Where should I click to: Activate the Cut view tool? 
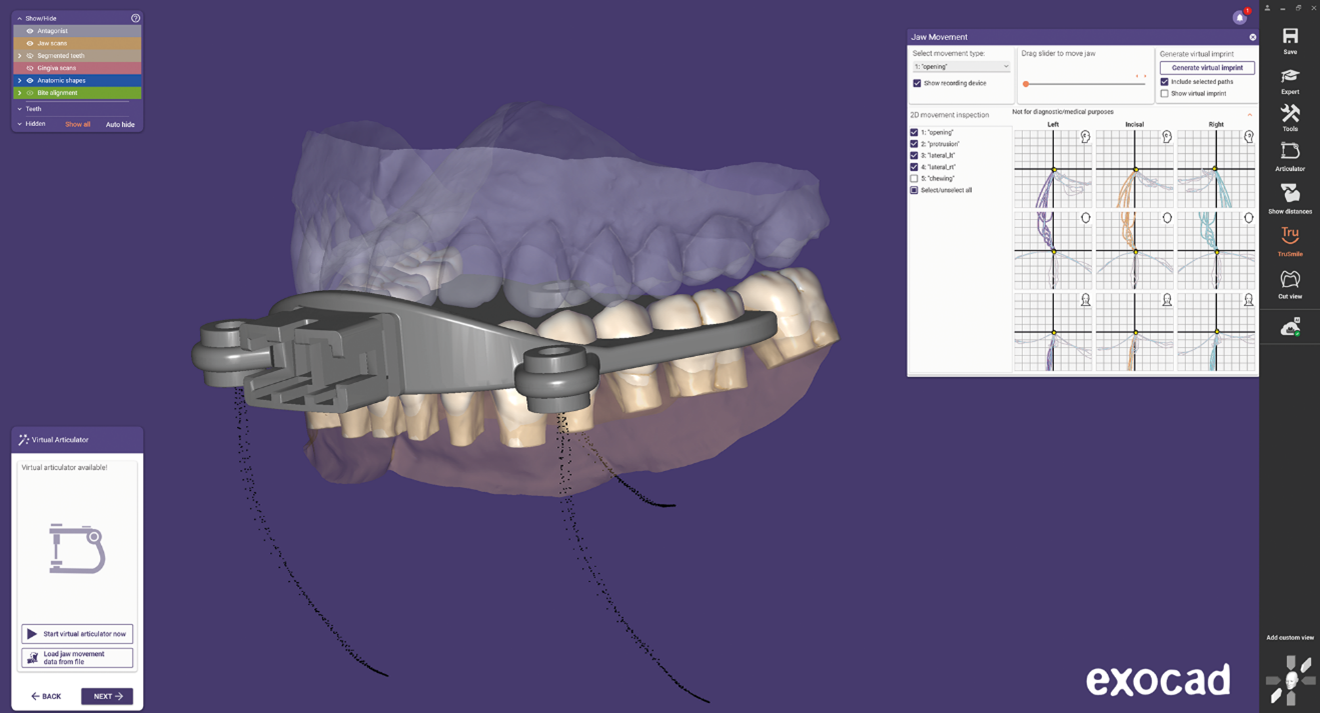point(1290,281)
